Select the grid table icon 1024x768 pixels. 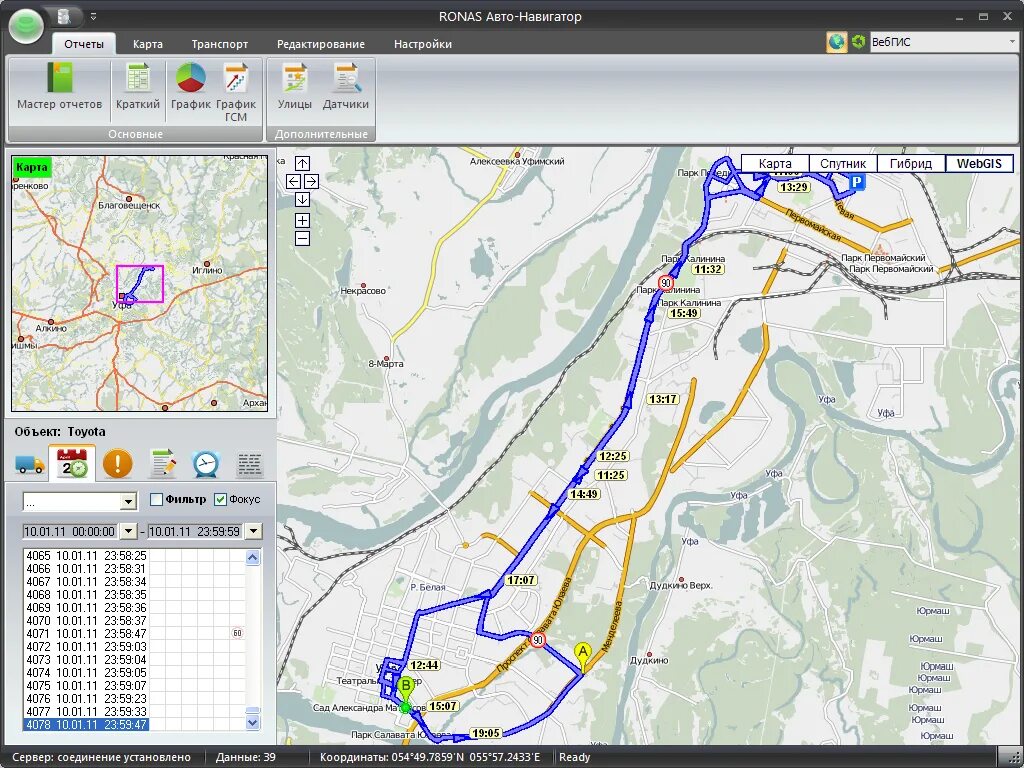coord(249,464)
